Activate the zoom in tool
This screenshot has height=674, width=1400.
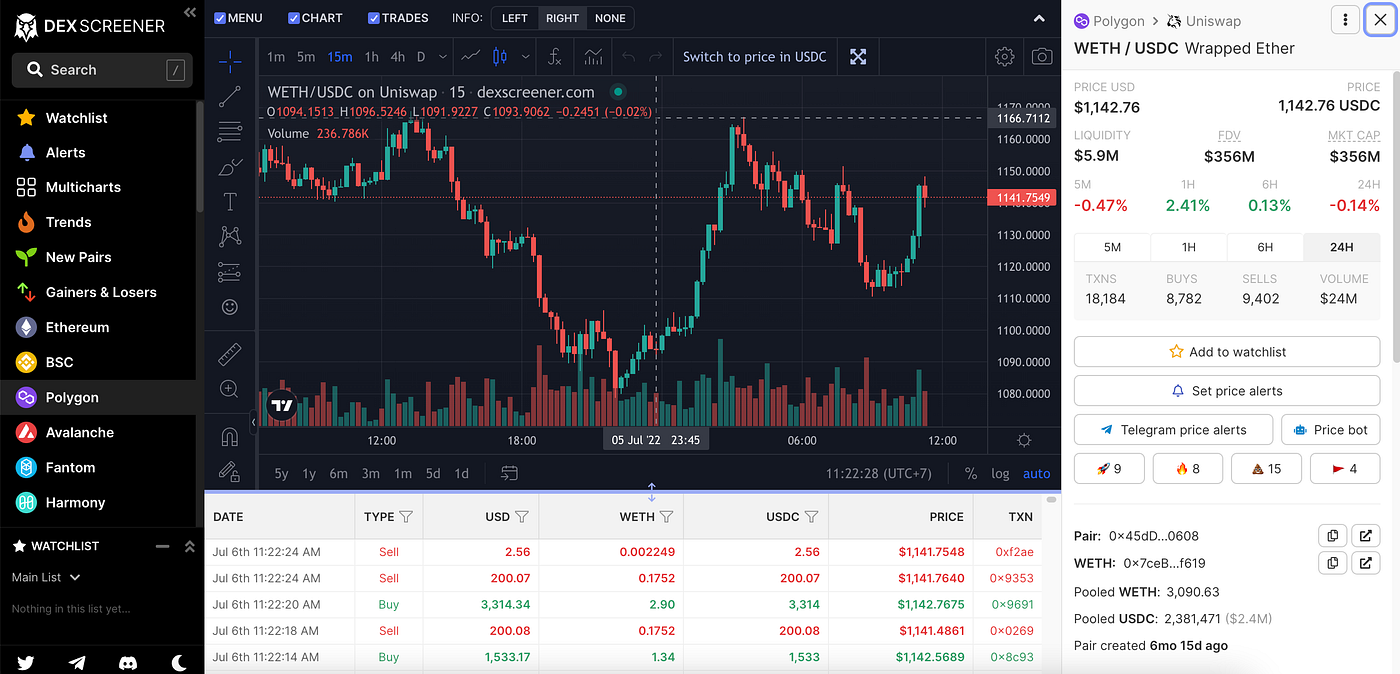pos(230,389)
